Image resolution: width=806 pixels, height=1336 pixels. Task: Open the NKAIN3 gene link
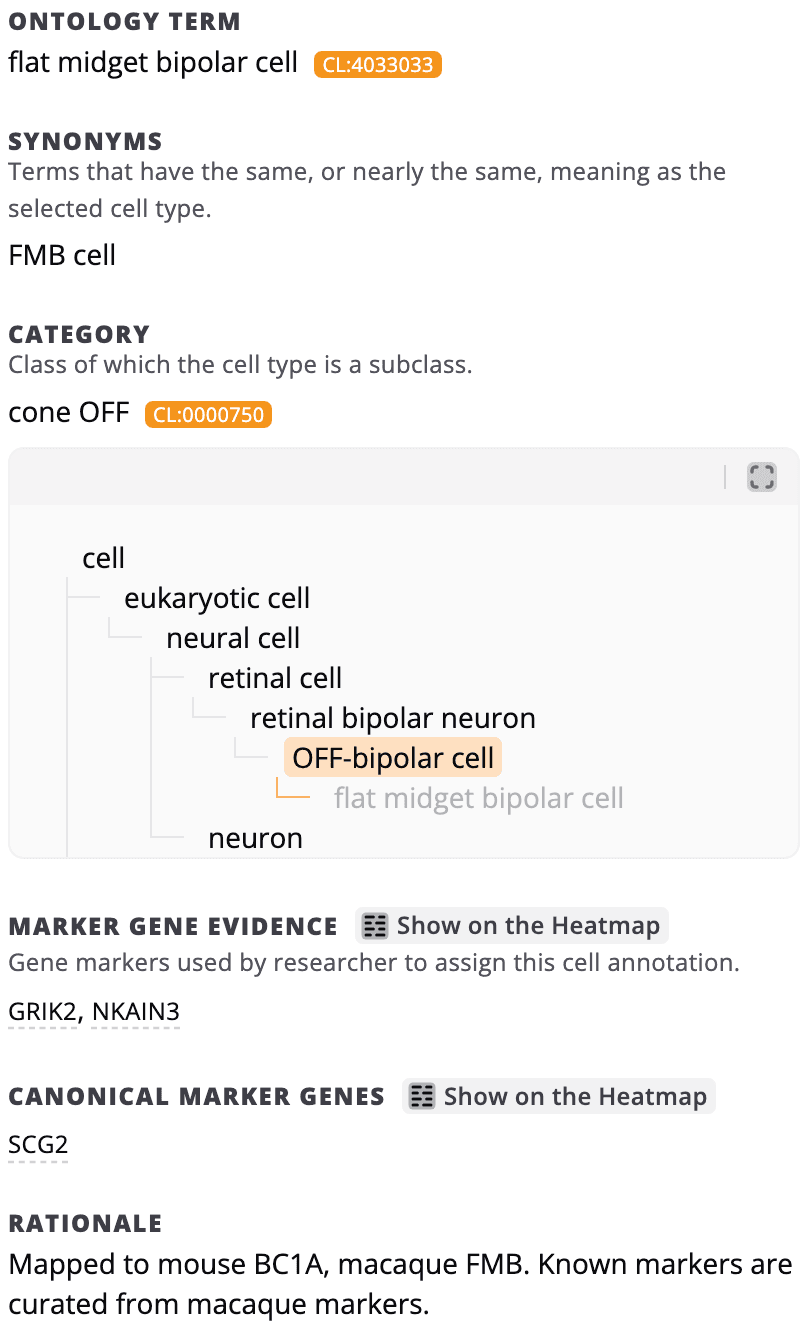pos(135,1011)
